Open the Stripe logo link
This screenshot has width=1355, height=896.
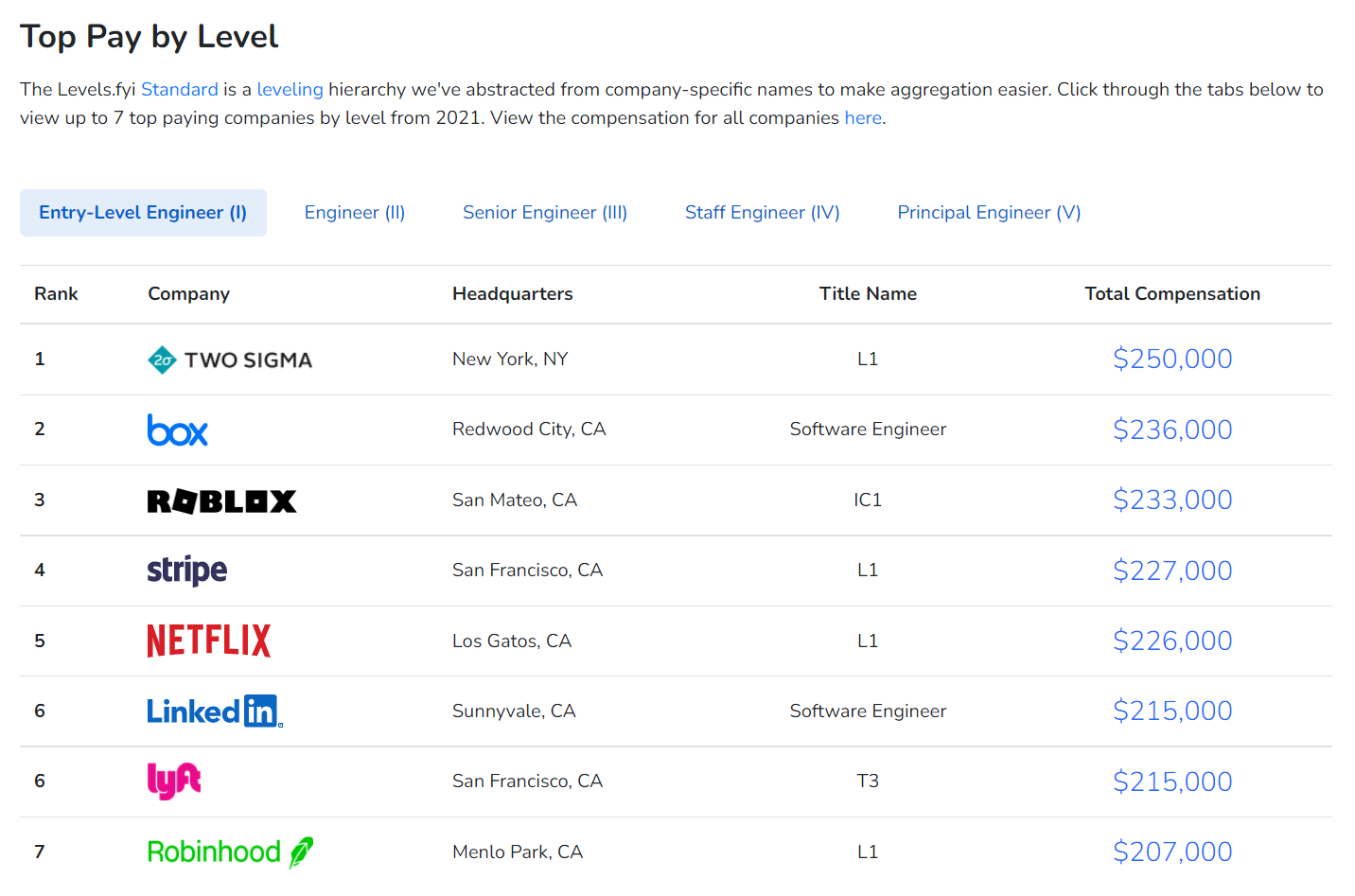(x=187, y=571)
